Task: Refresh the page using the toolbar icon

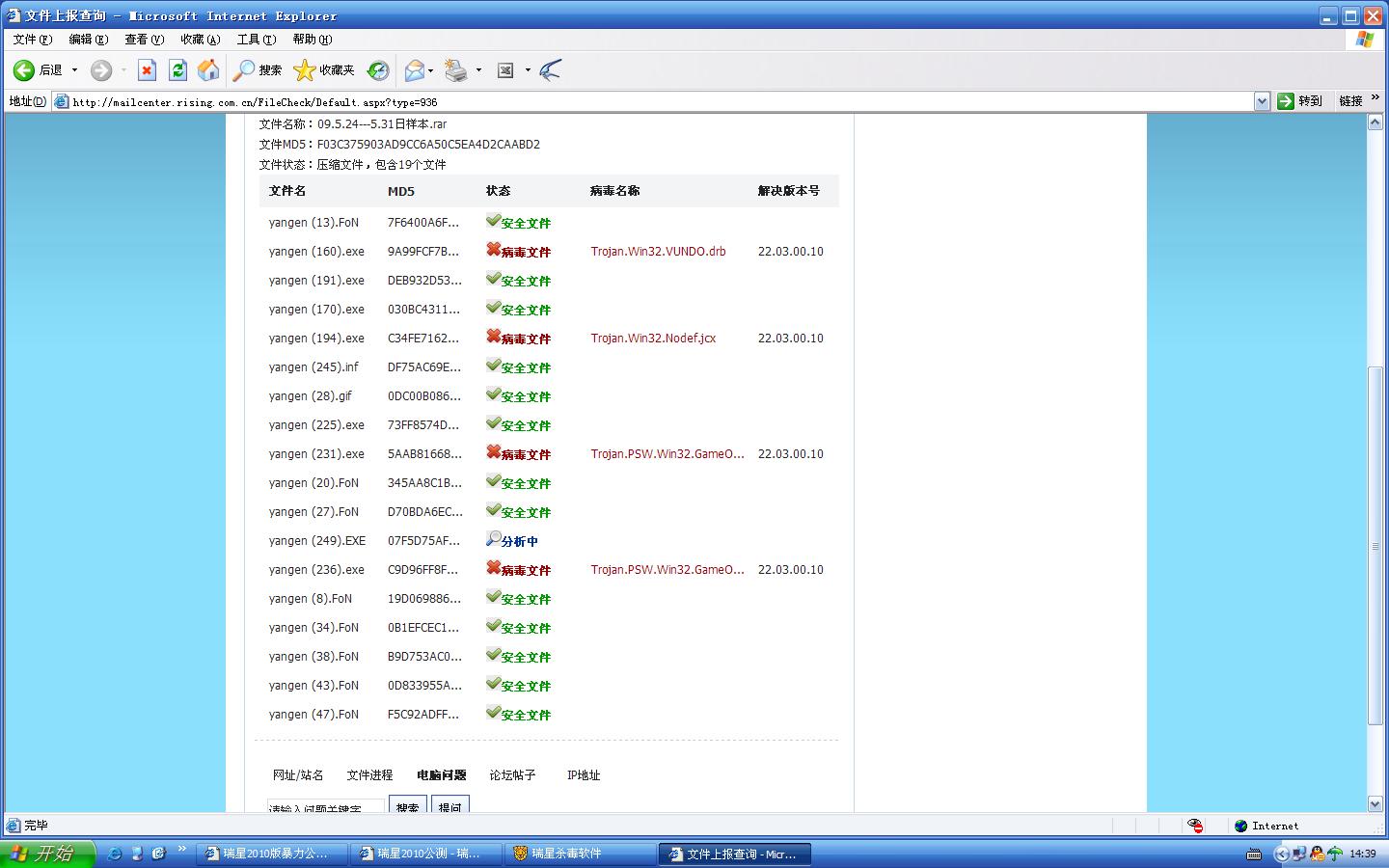Action: pos(177,70)
